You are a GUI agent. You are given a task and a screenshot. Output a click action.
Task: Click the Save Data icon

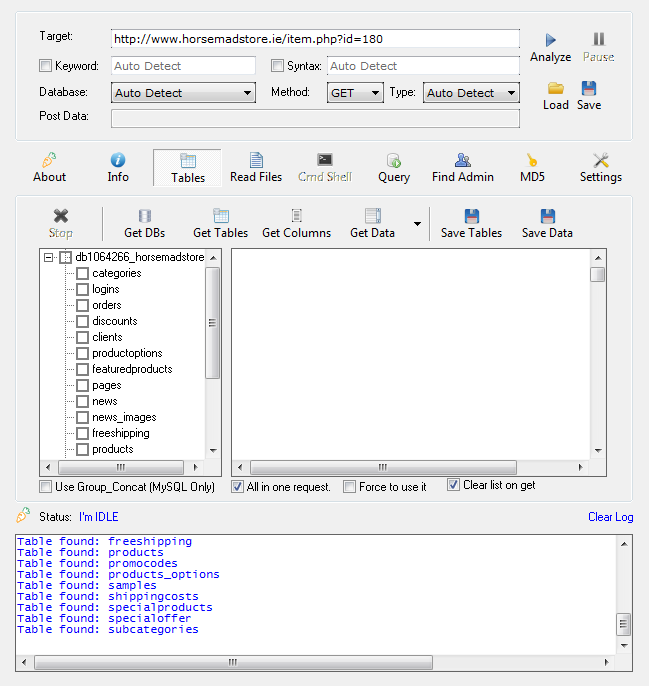pyautogui.click(x=547, y=216)
